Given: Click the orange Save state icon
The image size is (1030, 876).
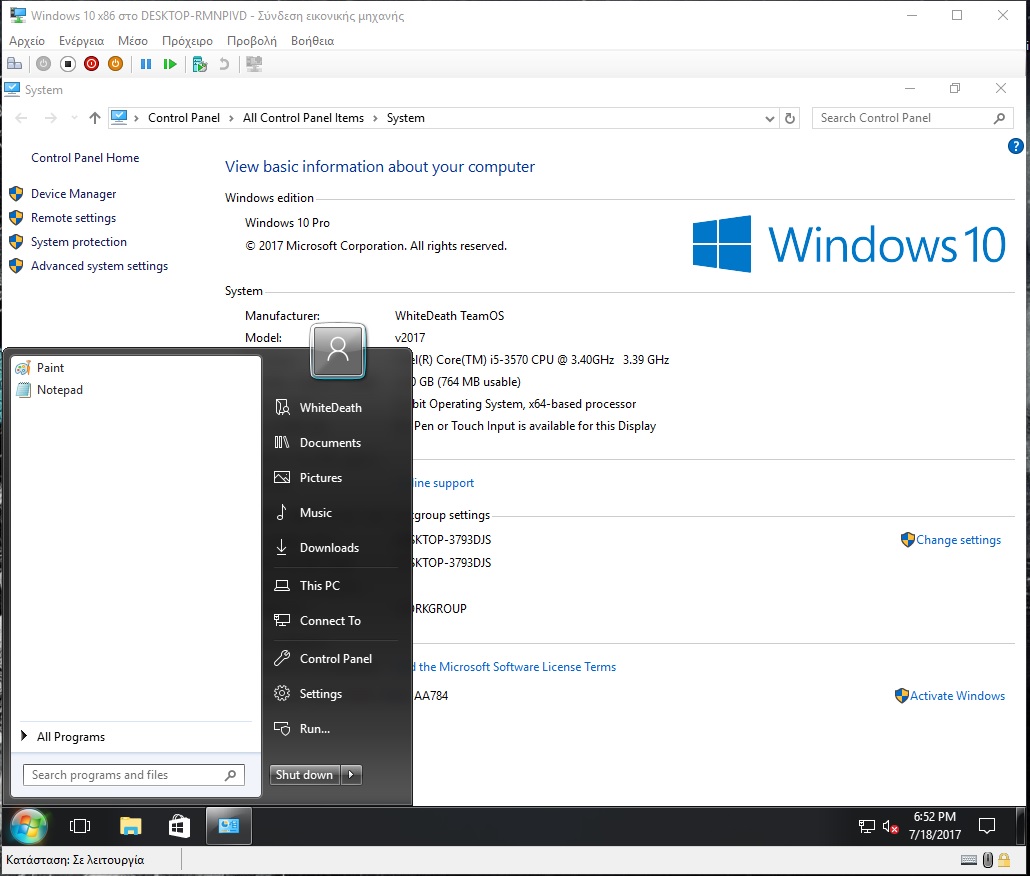Looking at the screenshot, I should (115, 64).
